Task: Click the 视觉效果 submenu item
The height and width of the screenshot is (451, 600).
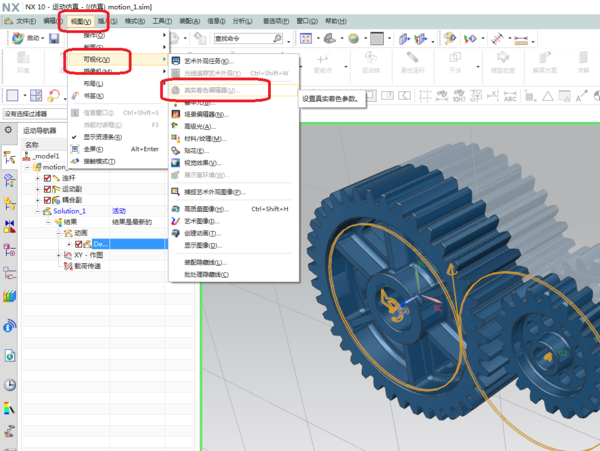Action: [202, 163]
